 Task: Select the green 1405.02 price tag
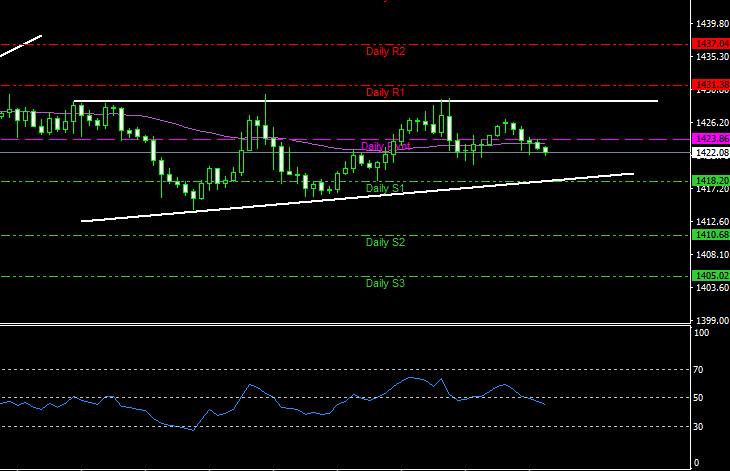point(711,276)
